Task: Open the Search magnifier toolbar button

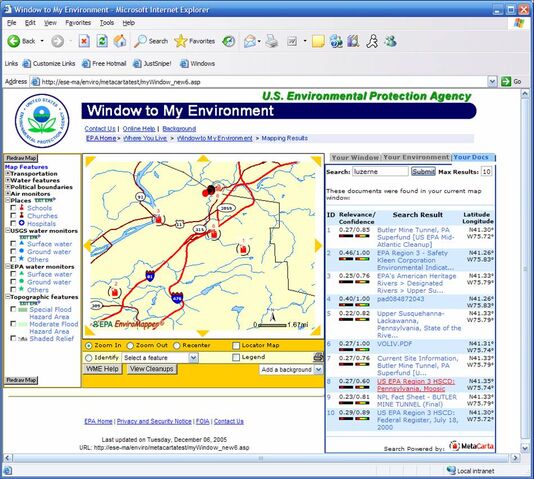Action: point(151,41)
